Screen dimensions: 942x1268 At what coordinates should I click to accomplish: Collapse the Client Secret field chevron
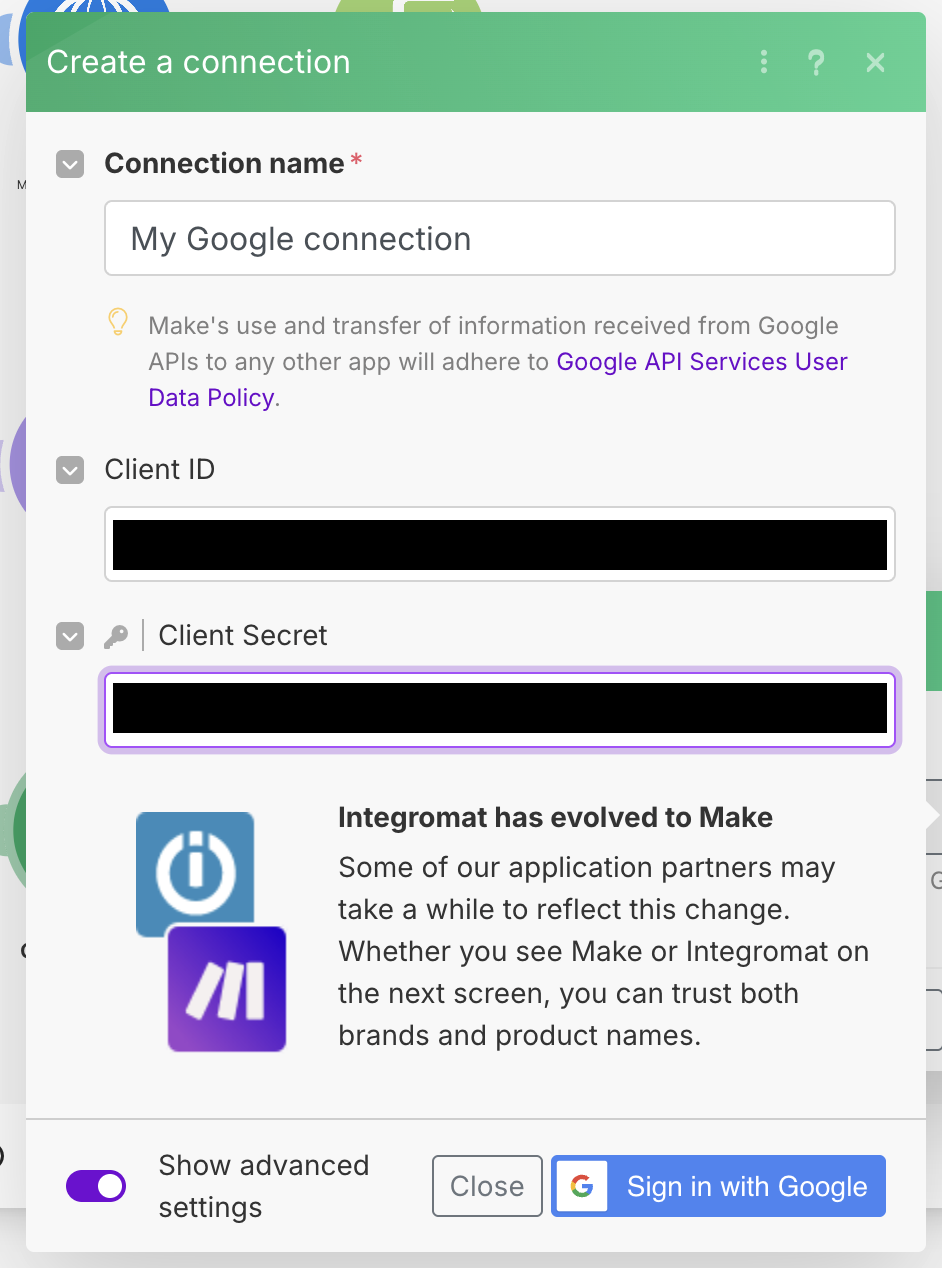69,636
